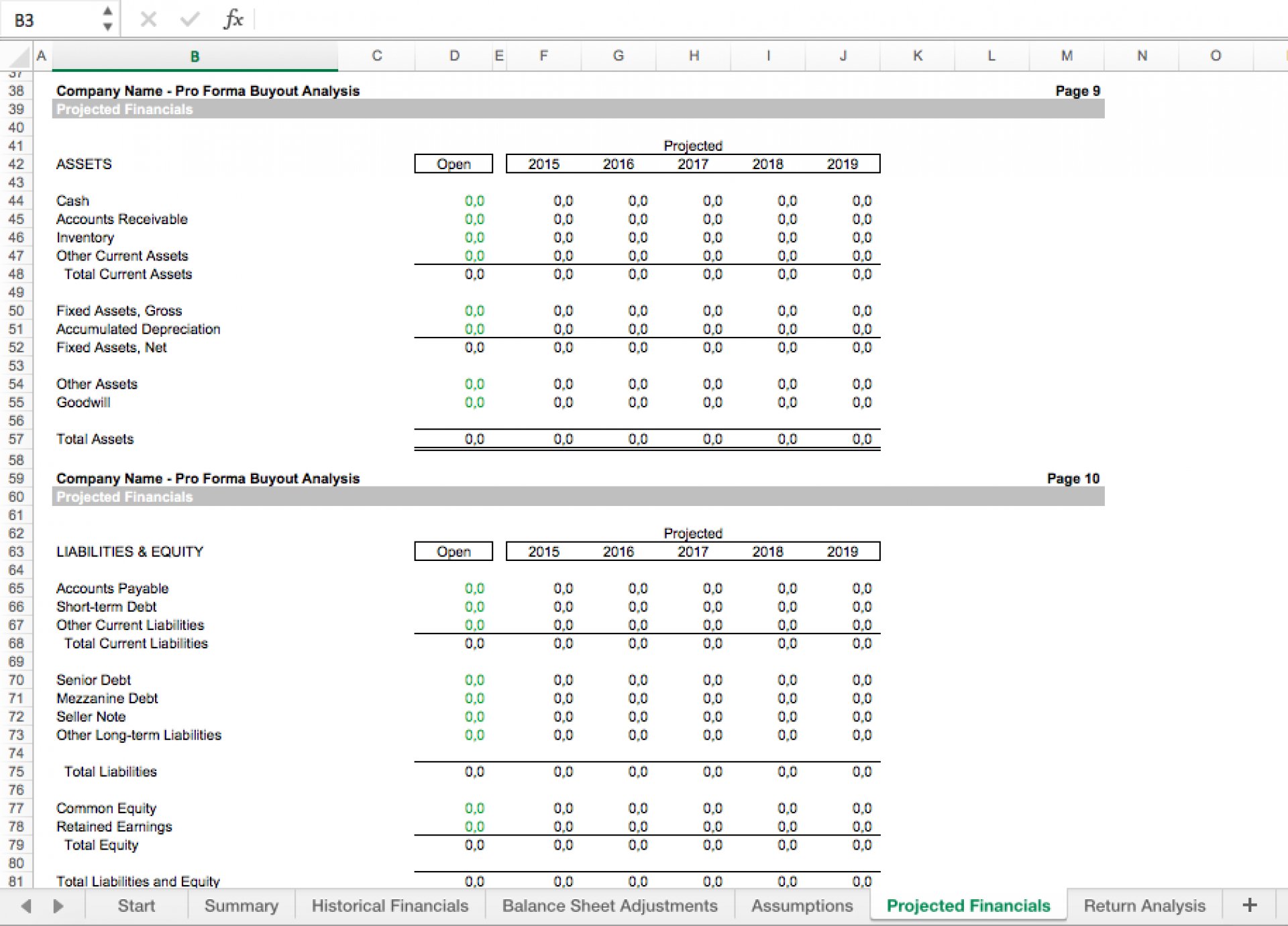Open the insert function fx button
The height and width of the screenshot is (926, 1288).
click(x=233, y=19)
